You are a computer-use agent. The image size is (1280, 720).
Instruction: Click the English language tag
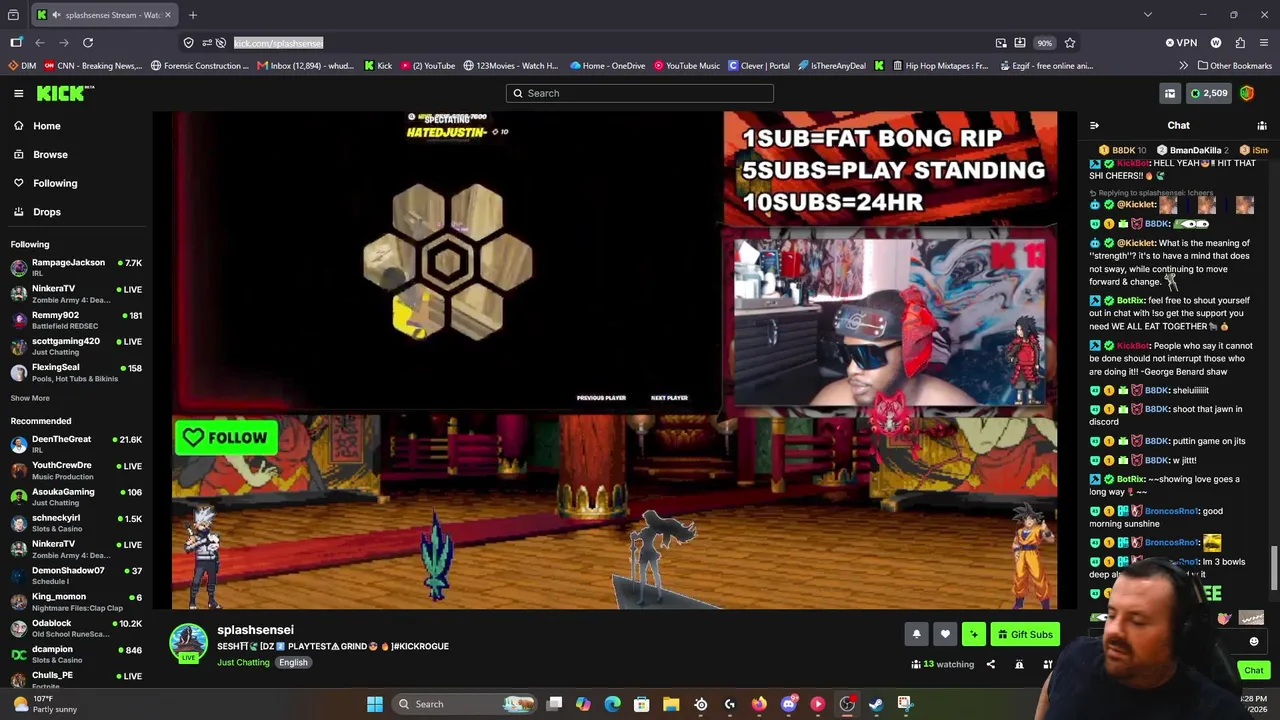pyautogui.click(x=293, y=663)
